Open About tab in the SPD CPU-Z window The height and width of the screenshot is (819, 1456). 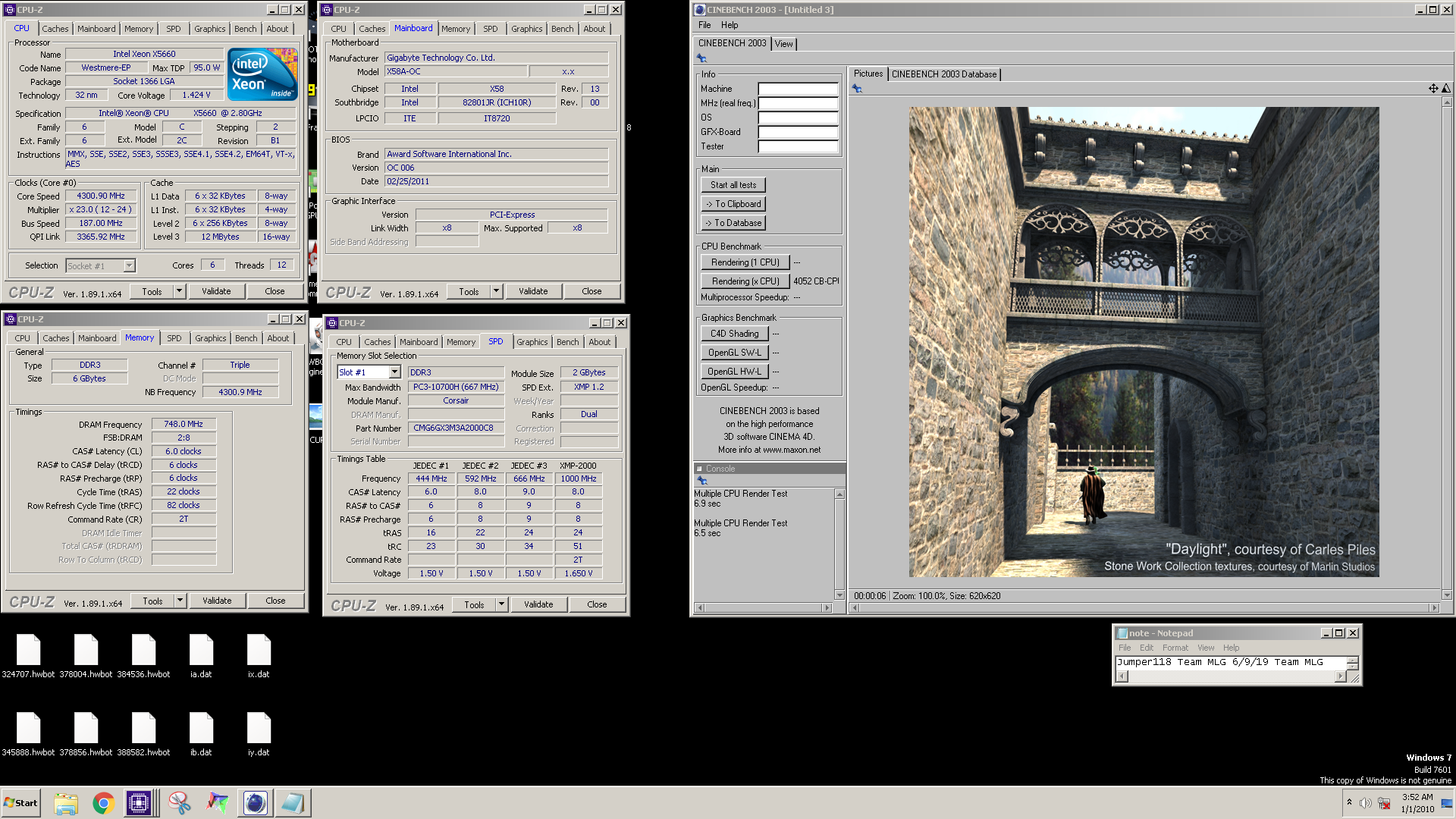coord(599,342)
